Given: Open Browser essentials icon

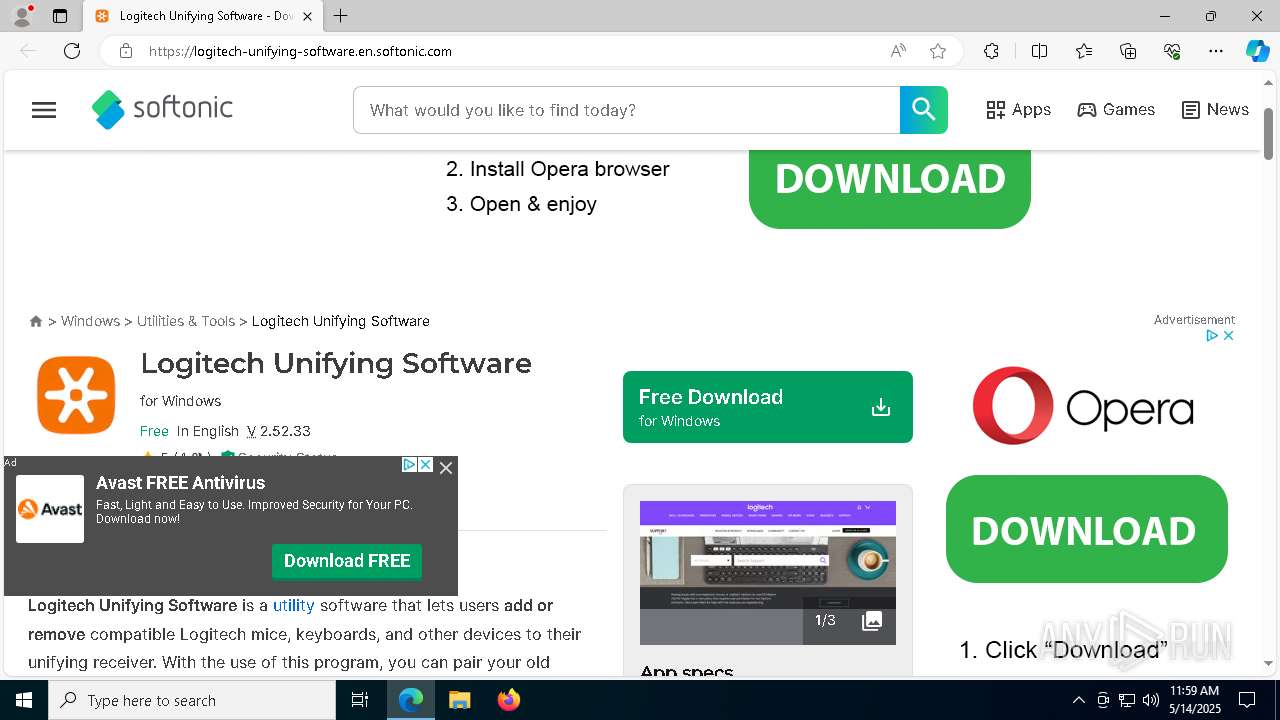Looking at the screenshot, I should tap(1172, 51).
